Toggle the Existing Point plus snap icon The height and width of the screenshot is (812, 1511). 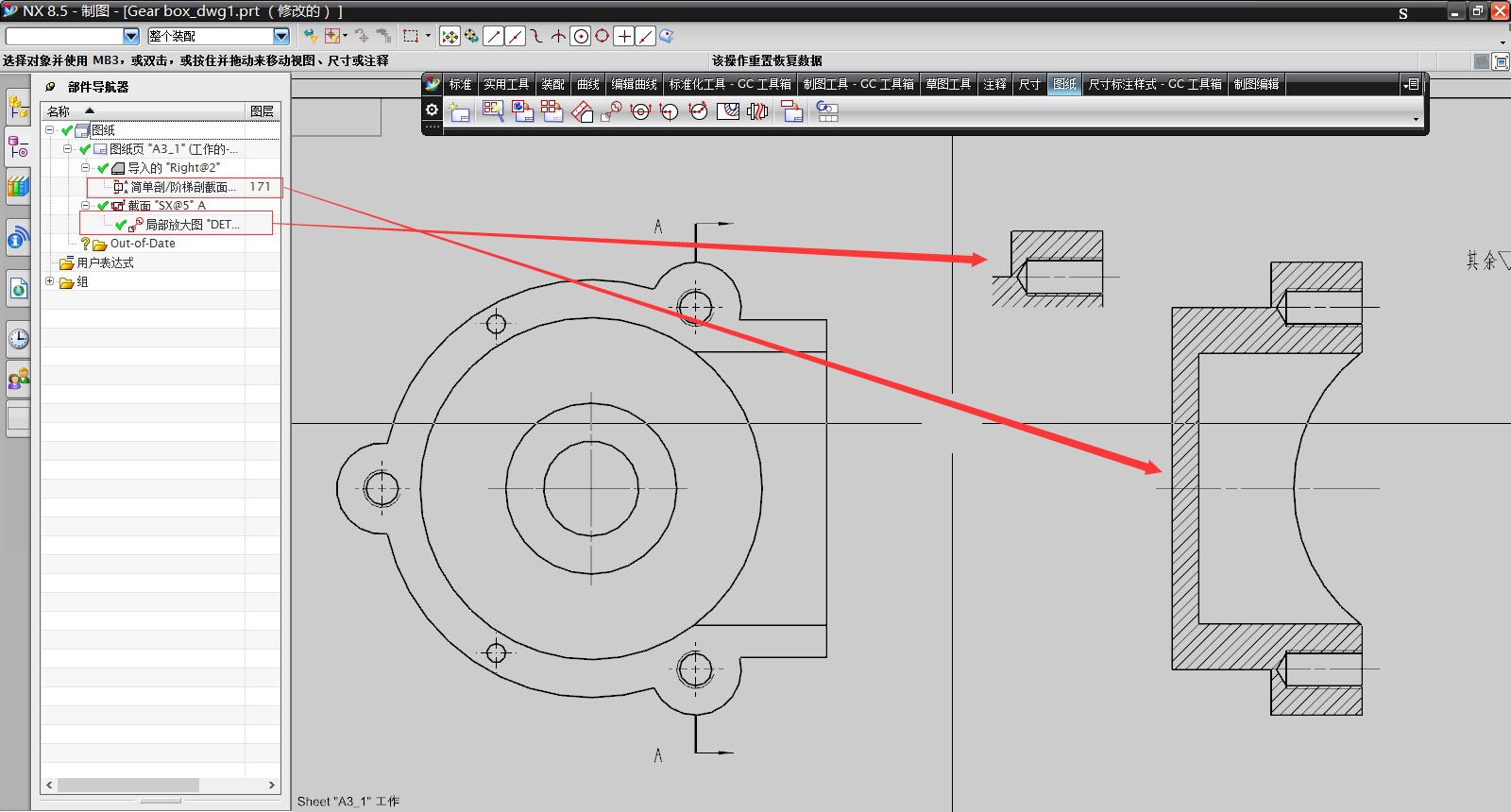pyautogui.click(x=624, y=36)
